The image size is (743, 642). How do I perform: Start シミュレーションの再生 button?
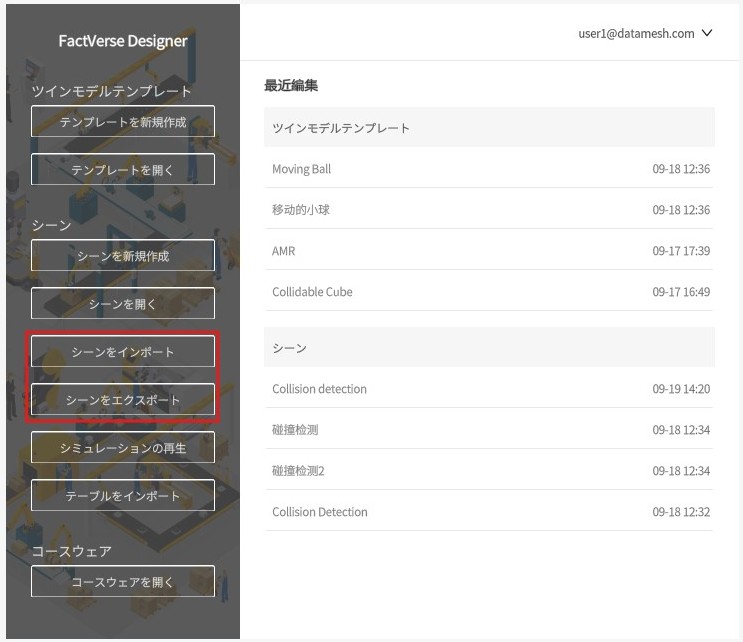[122, 448]
